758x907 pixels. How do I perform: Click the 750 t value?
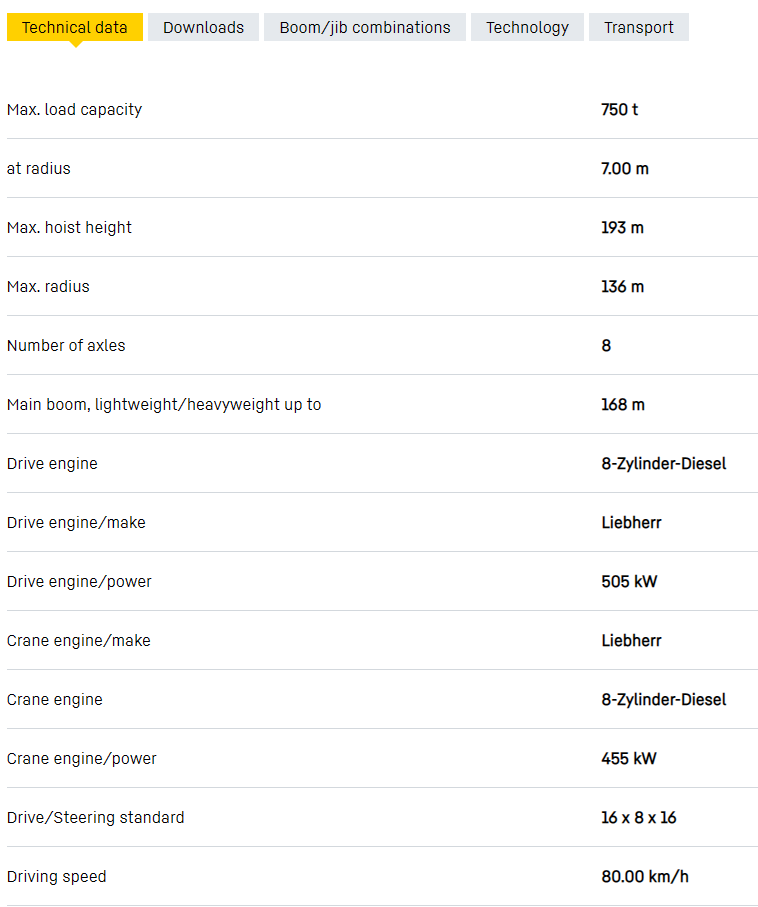(619, 109)
